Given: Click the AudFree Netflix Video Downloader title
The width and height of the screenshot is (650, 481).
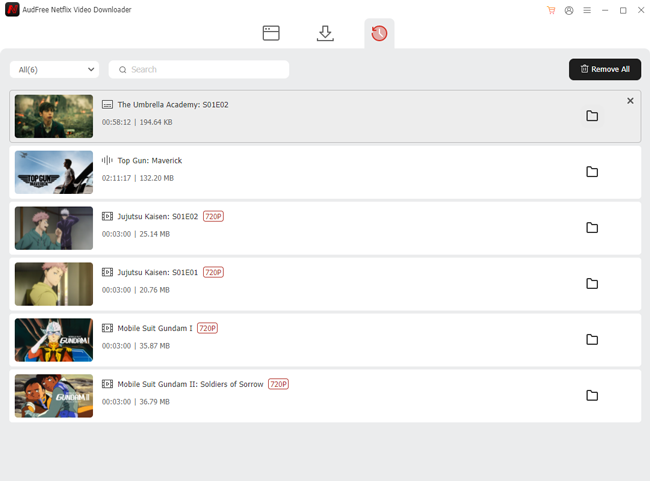Looking at the screenshot, I should (x=77, y=10).
